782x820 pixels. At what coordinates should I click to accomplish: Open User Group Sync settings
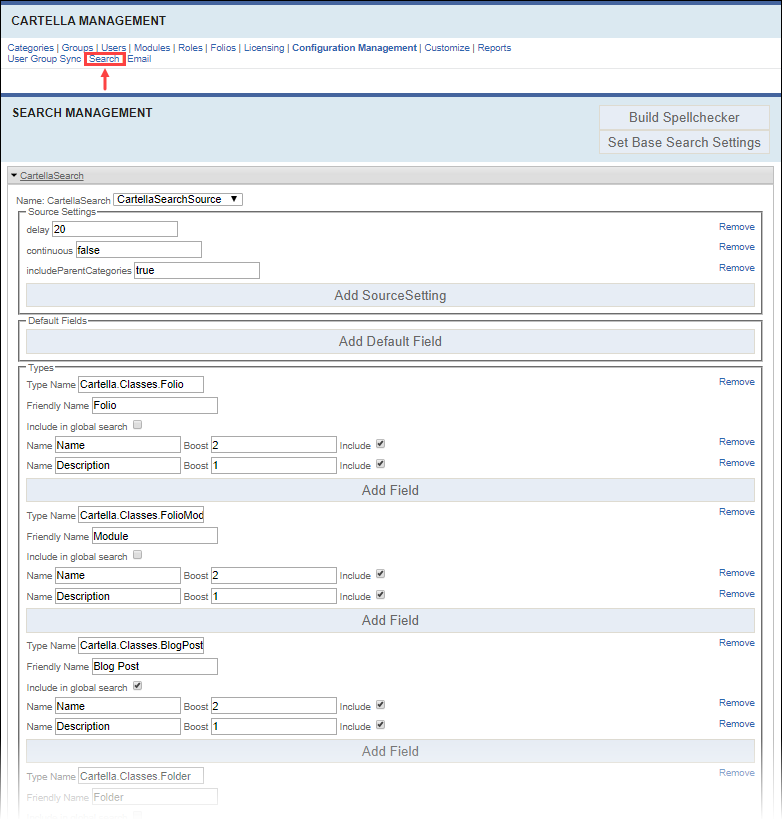(44, 59)
